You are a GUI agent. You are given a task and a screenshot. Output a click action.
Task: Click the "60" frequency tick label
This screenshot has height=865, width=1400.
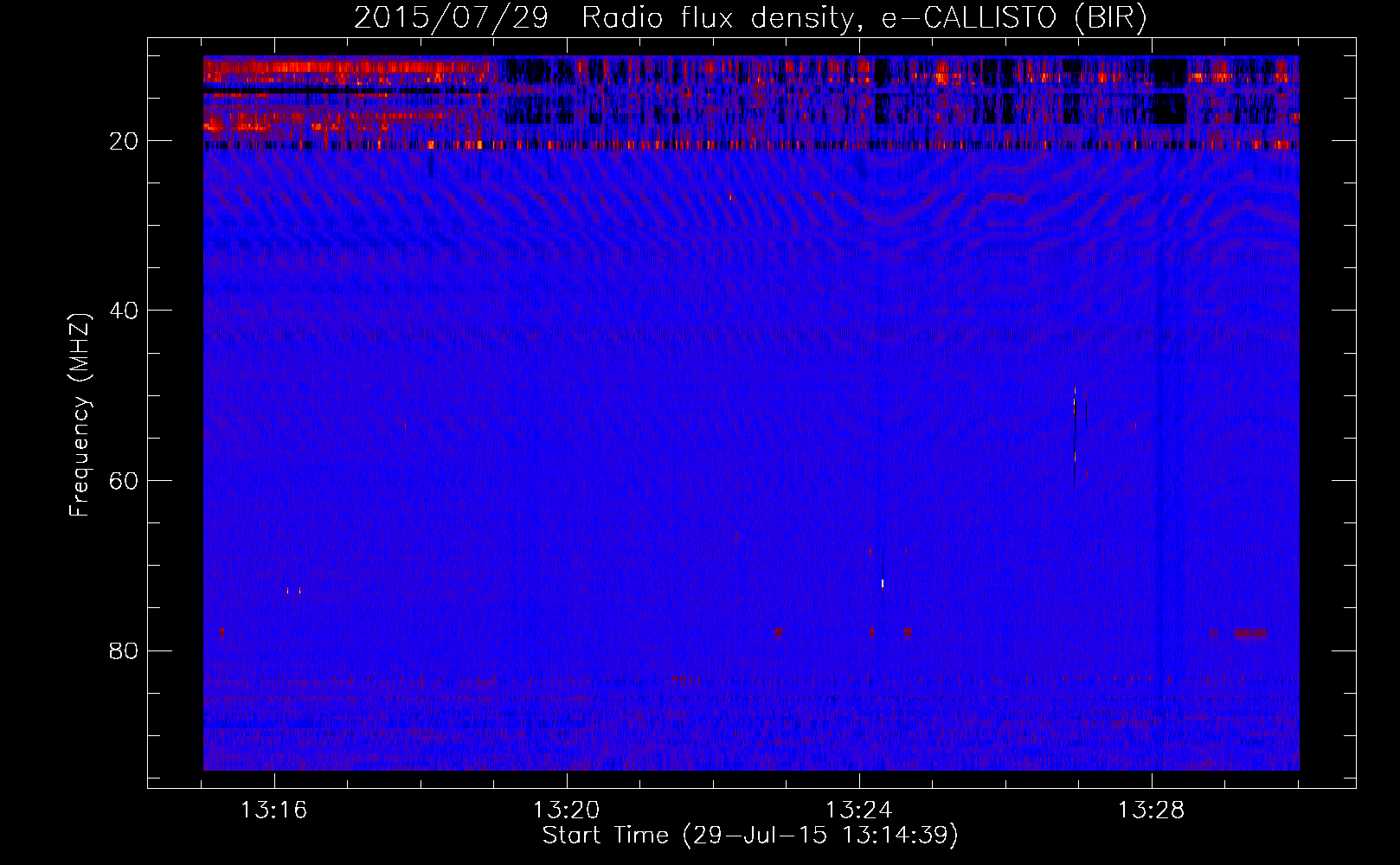click(124, 481)
